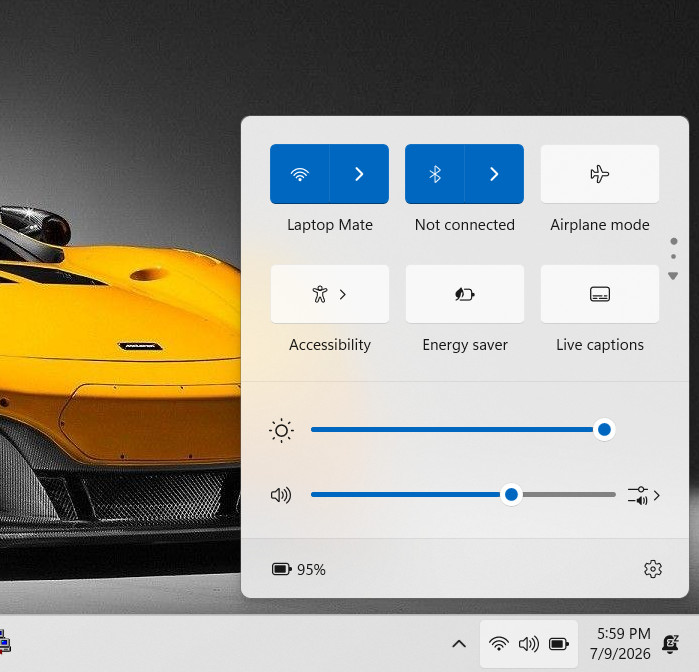The height and width of the screenshot is (672, 699).
Task: Show hidden icons in system tray
Action: (459, 644)
